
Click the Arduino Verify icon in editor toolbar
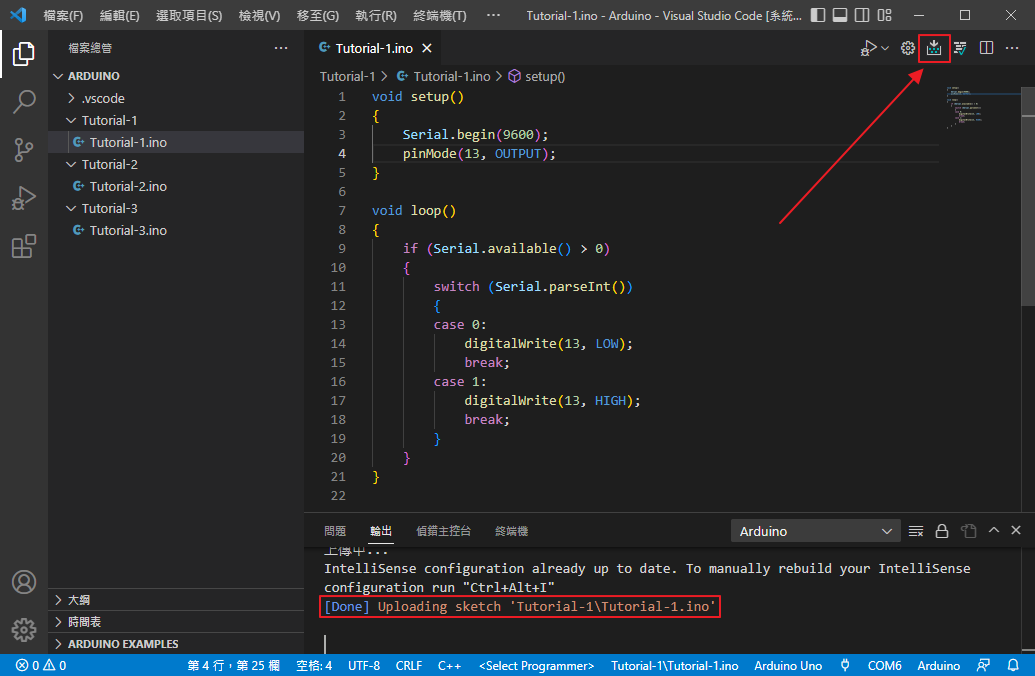[x=960, y=48]
